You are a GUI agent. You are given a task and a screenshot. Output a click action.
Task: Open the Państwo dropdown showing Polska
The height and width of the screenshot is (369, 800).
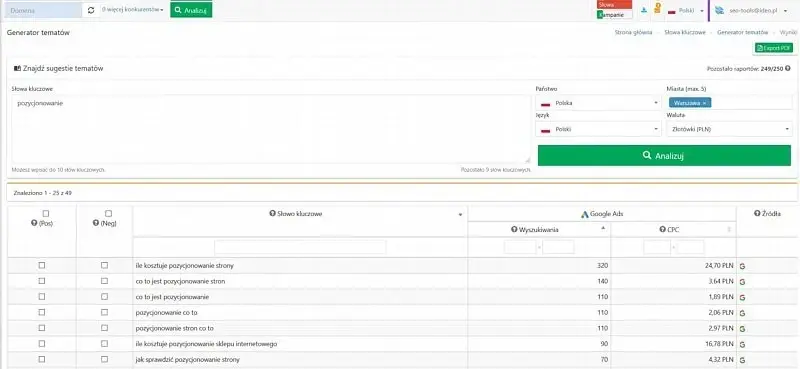(x=598, y=103)
